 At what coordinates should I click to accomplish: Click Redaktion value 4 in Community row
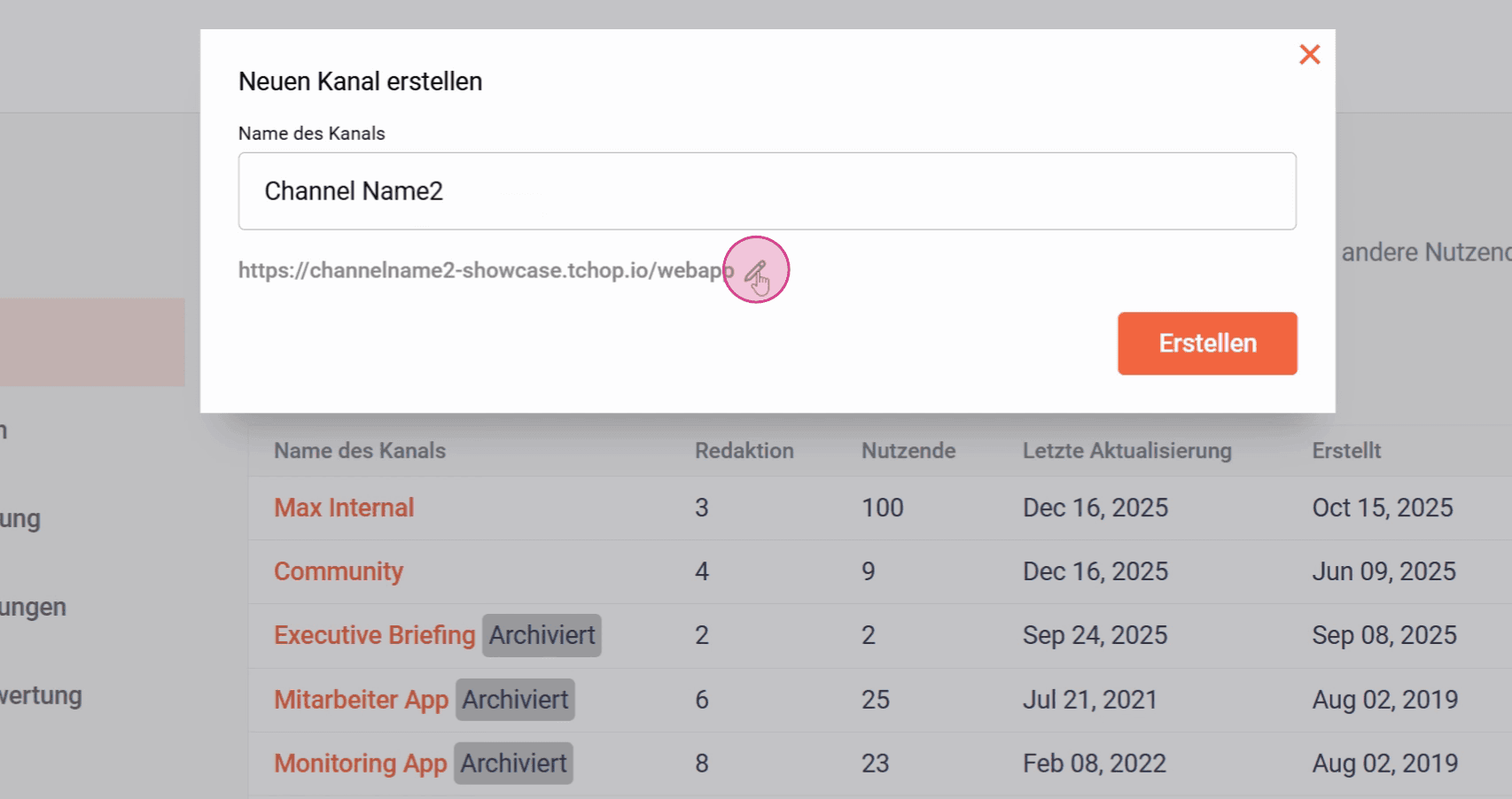pyautogui.click(x=702, y=571)
